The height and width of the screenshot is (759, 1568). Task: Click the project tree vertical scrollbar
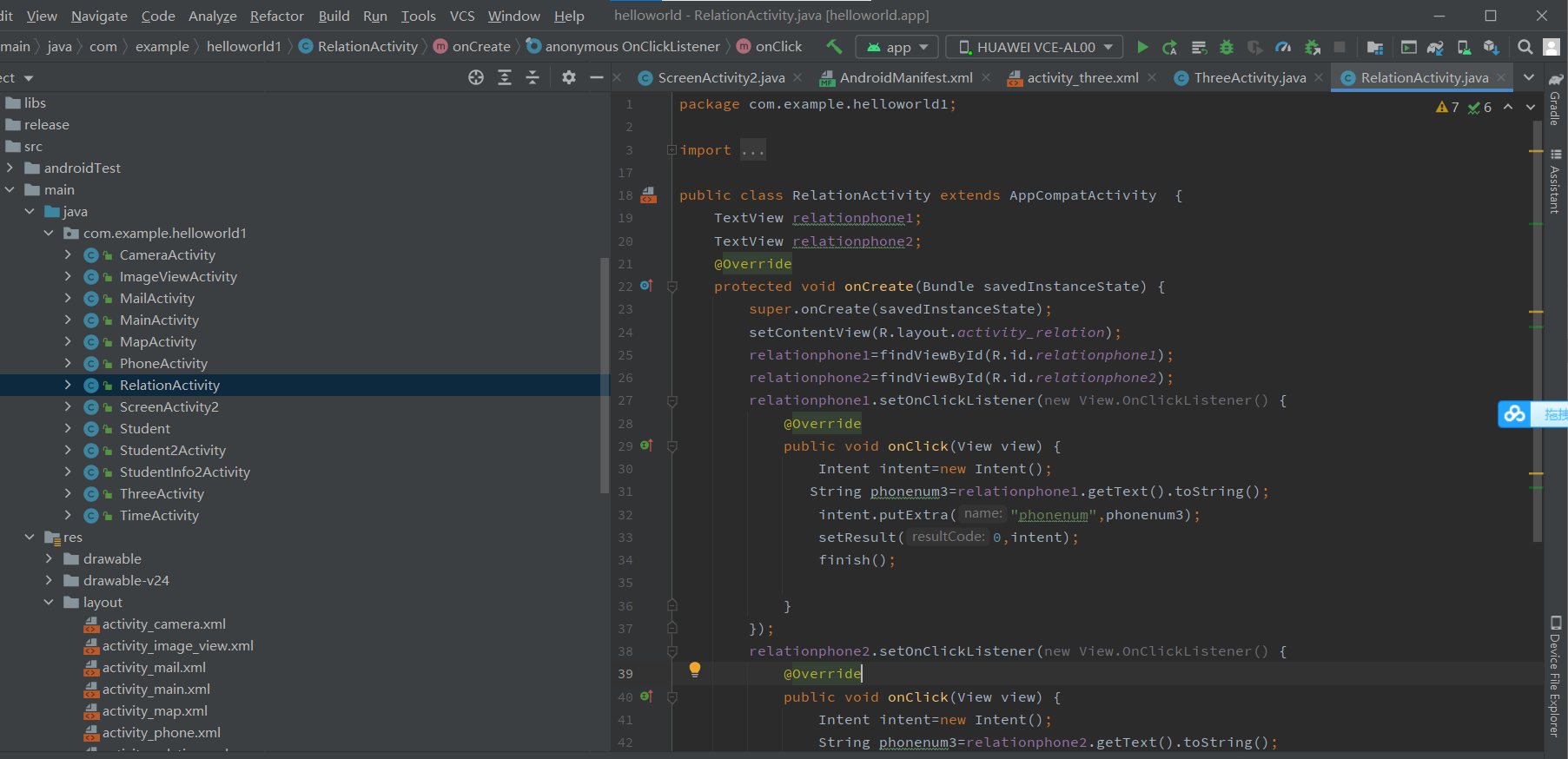point(605,375)
